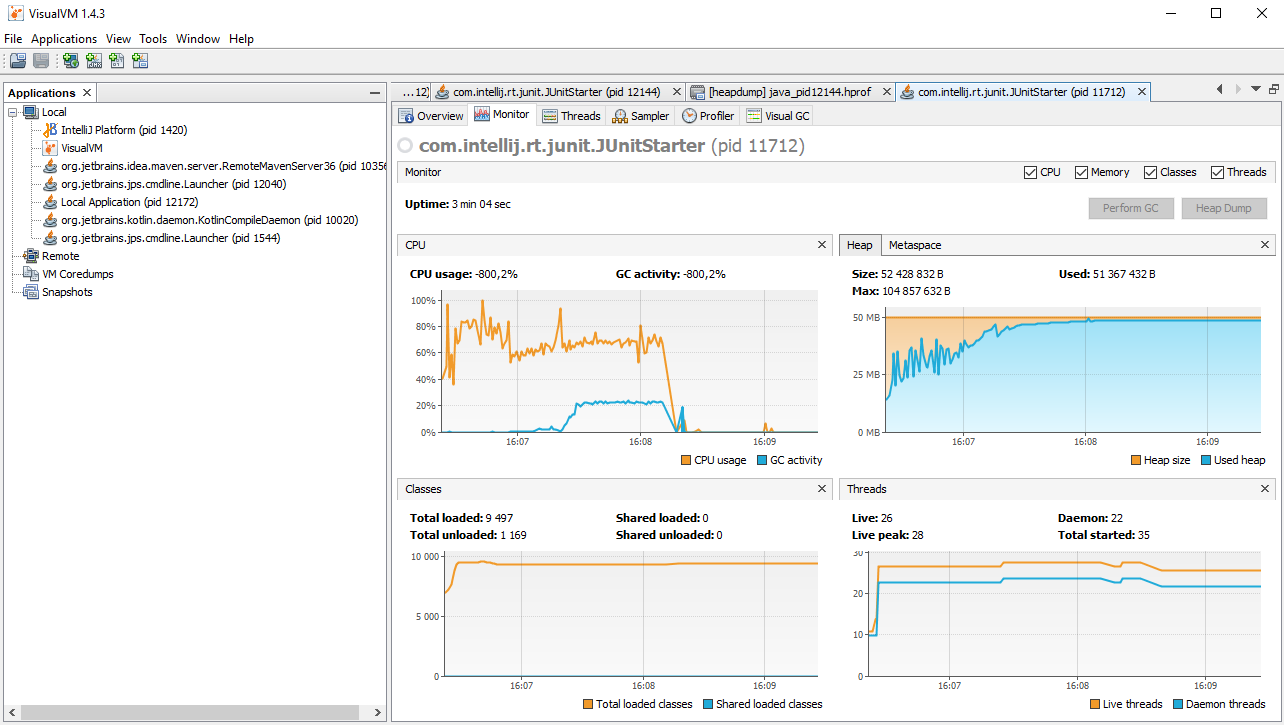Select the VM Coredumps tree row
The width and height of the screenshot is (1284, 725).
(68, 274)
